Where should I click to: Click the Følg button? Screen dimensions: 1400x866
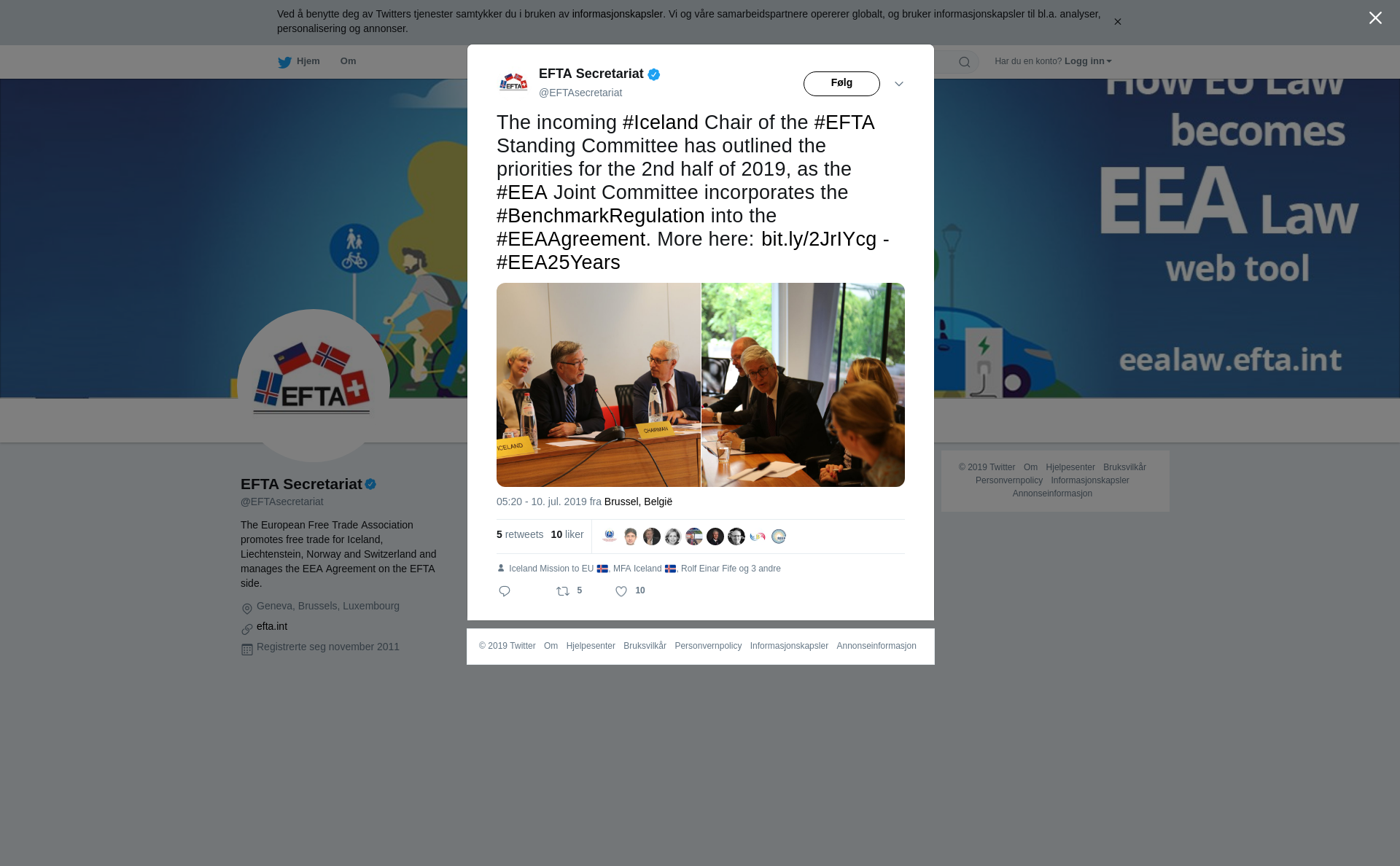[x=841, y=84]
